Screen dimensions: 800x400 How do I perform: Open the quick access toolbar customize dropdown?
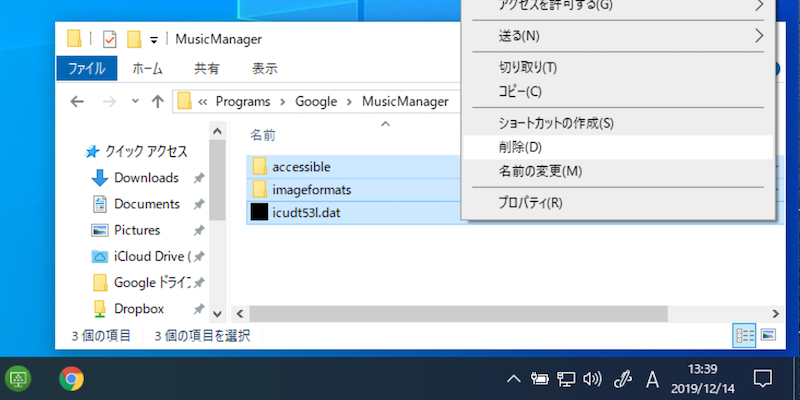(153, 41)
